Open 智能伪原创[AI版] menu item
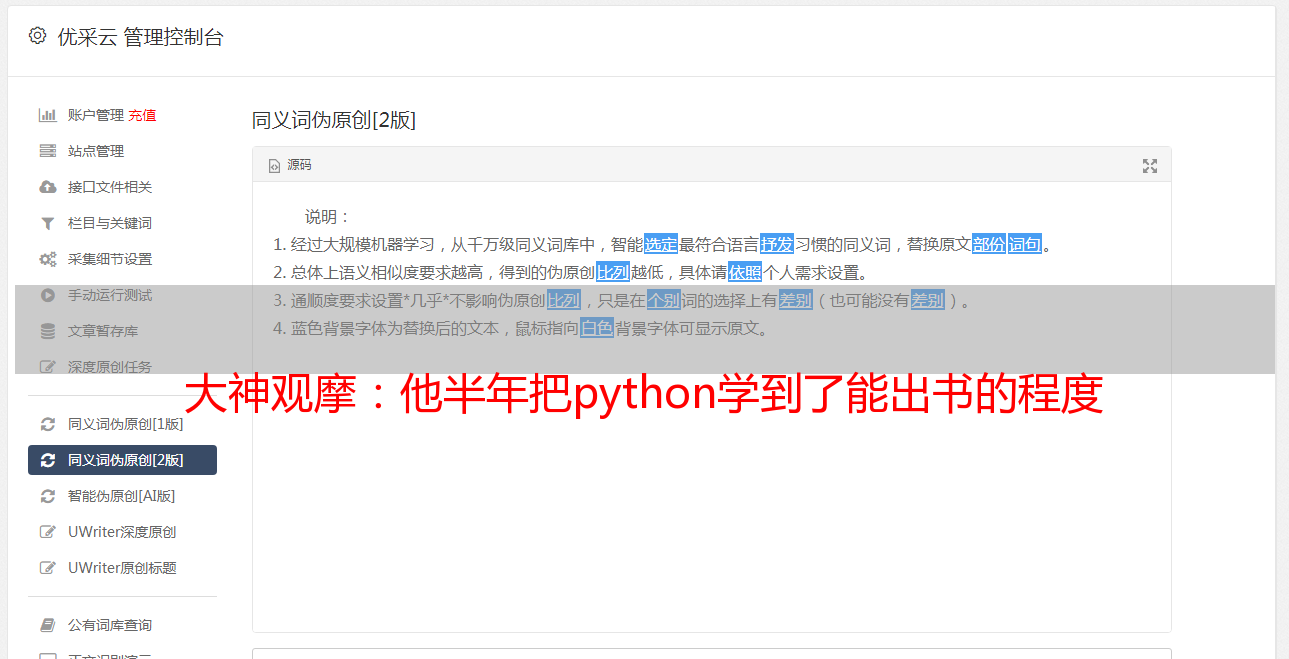This screenshot has height=659, width=1289. pyautogui.click(x=122, y=496)
